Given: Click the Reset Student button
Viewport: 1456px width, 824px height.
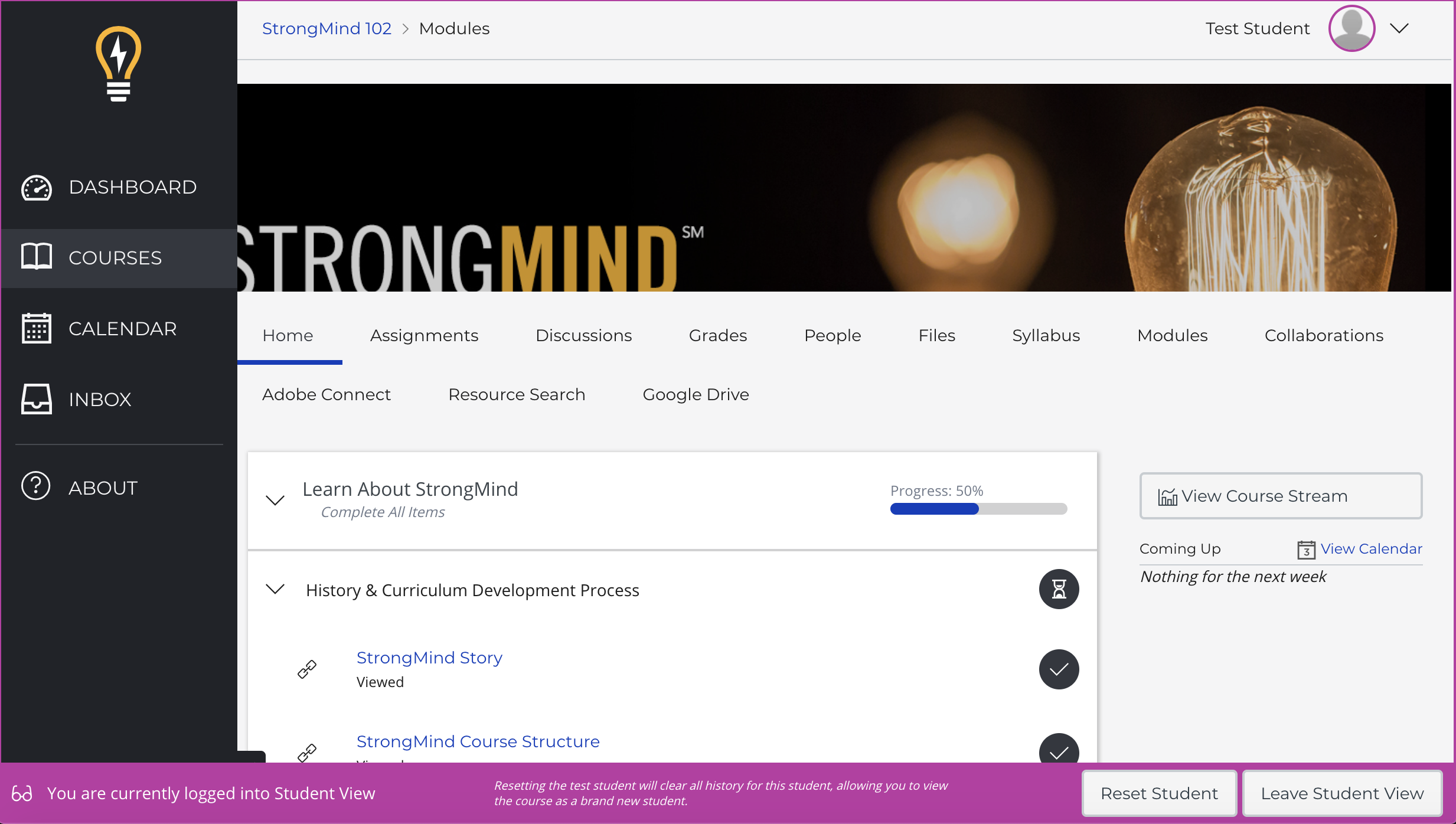Looking at the screenshot, I should click(1159, 793).
